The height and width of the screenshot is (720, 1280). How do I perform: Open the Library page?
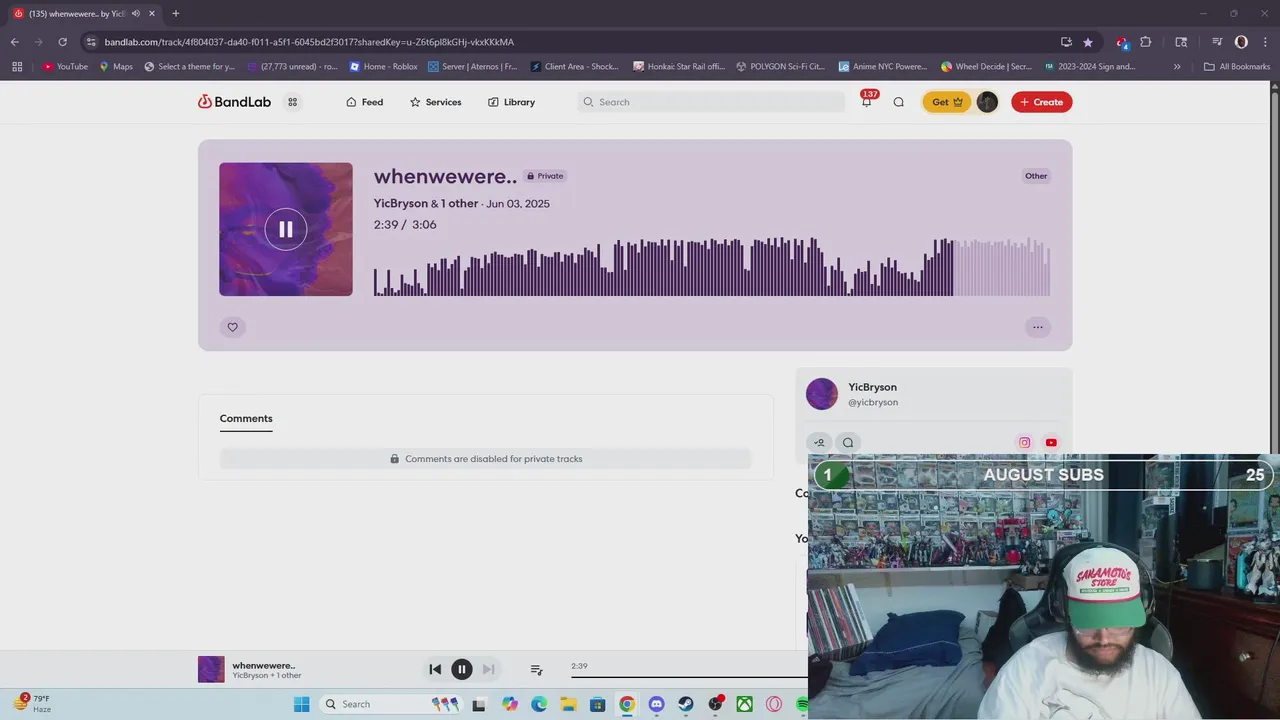pos(511,102)
